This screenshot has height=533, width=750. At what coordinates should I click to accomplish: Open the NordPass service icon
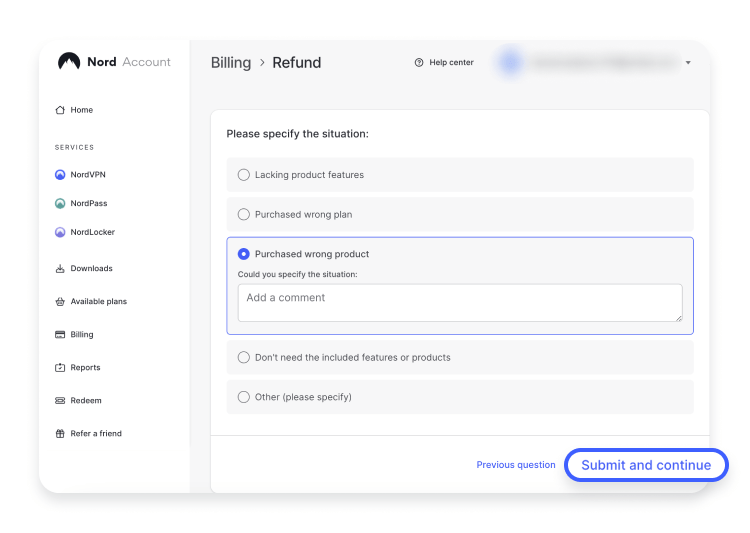(60, 203)
